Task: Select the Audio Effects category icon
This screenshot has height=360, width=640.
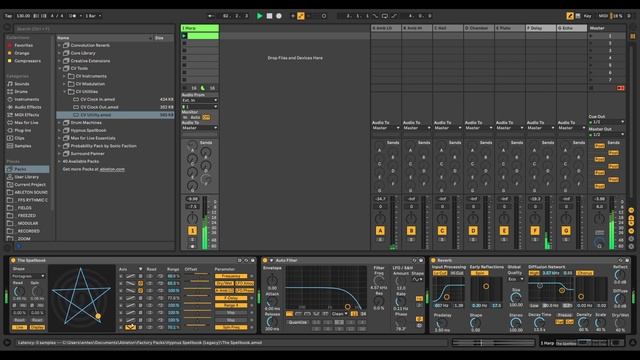Action: (10, 107)
